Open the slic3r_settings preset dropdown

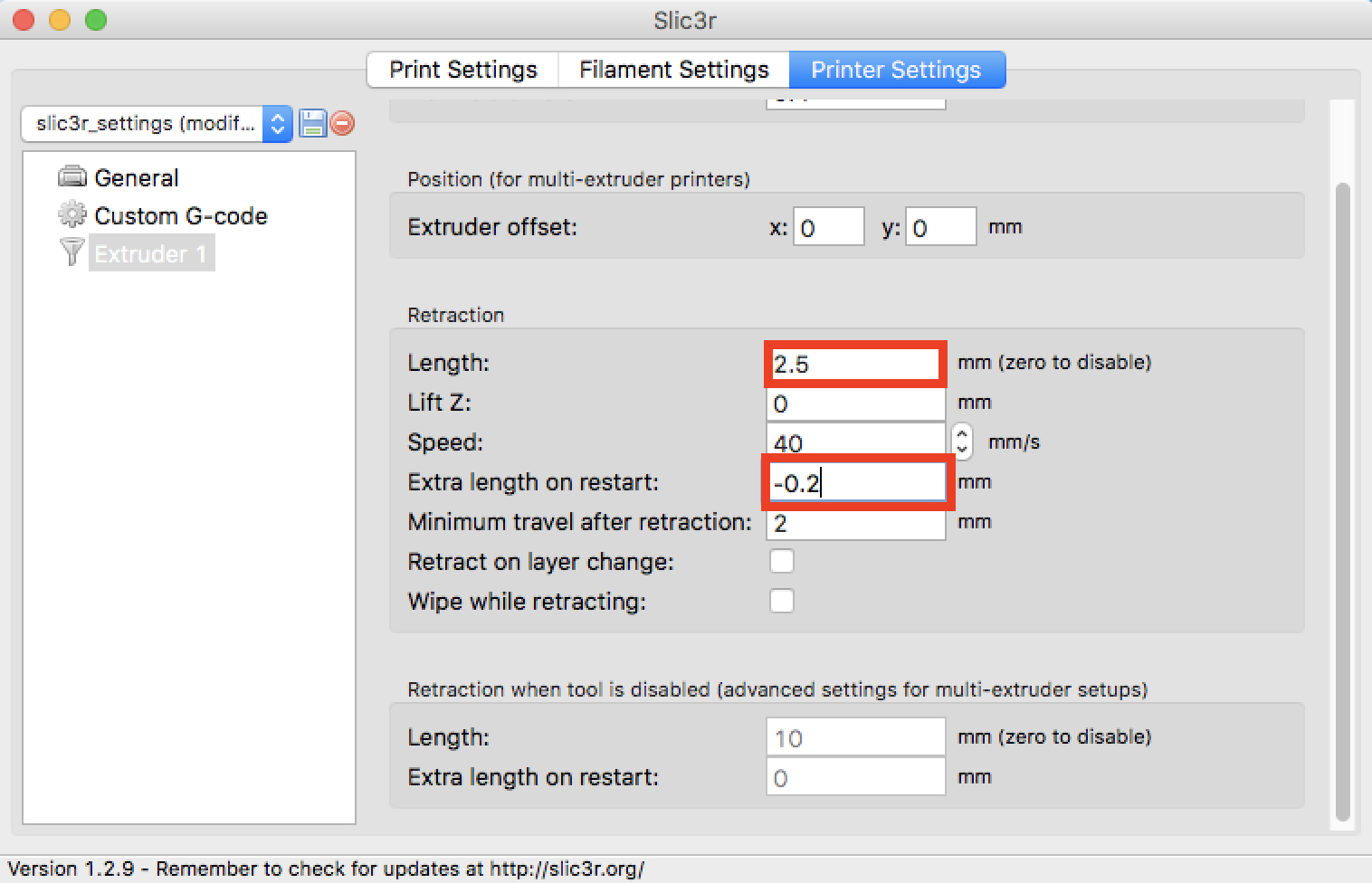point(277,123)
